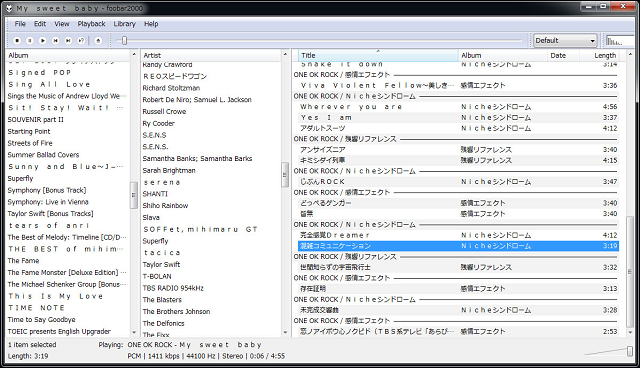Open the Edit menu
Image resolution: width=640 pixels, height=368 pixels.
point(40,24)
